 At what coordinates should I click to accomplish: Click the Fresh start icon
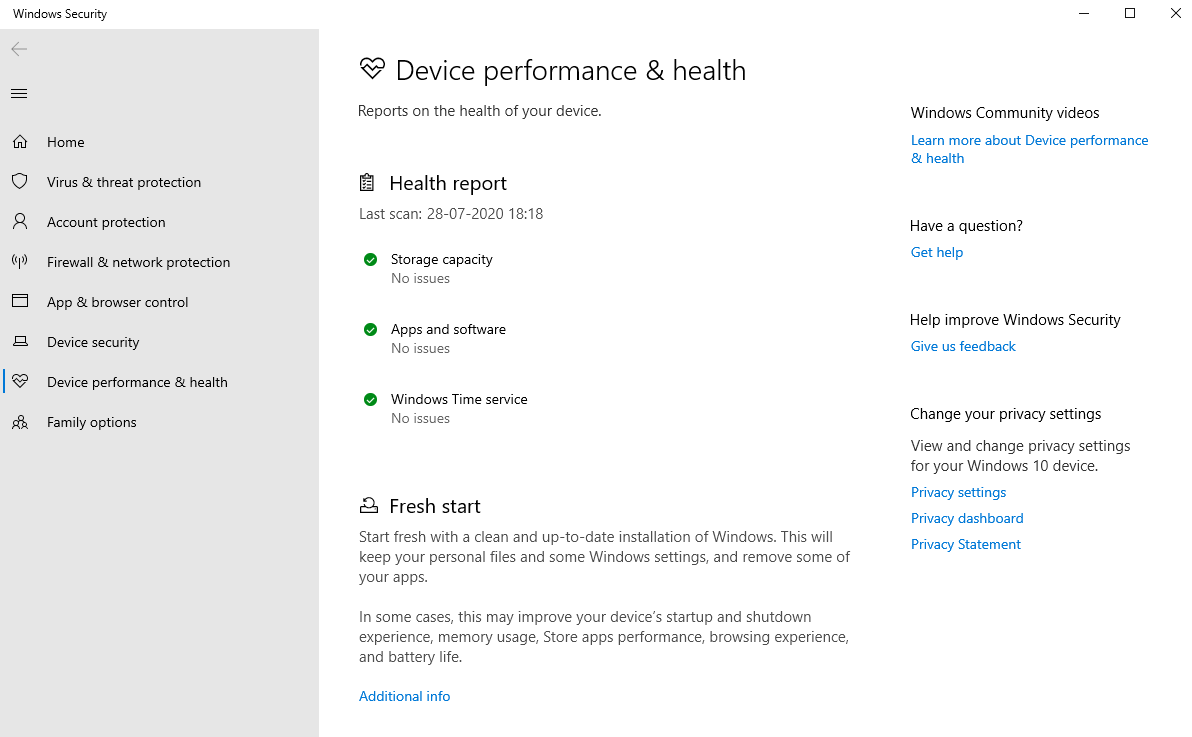click(x=368, y=505)
